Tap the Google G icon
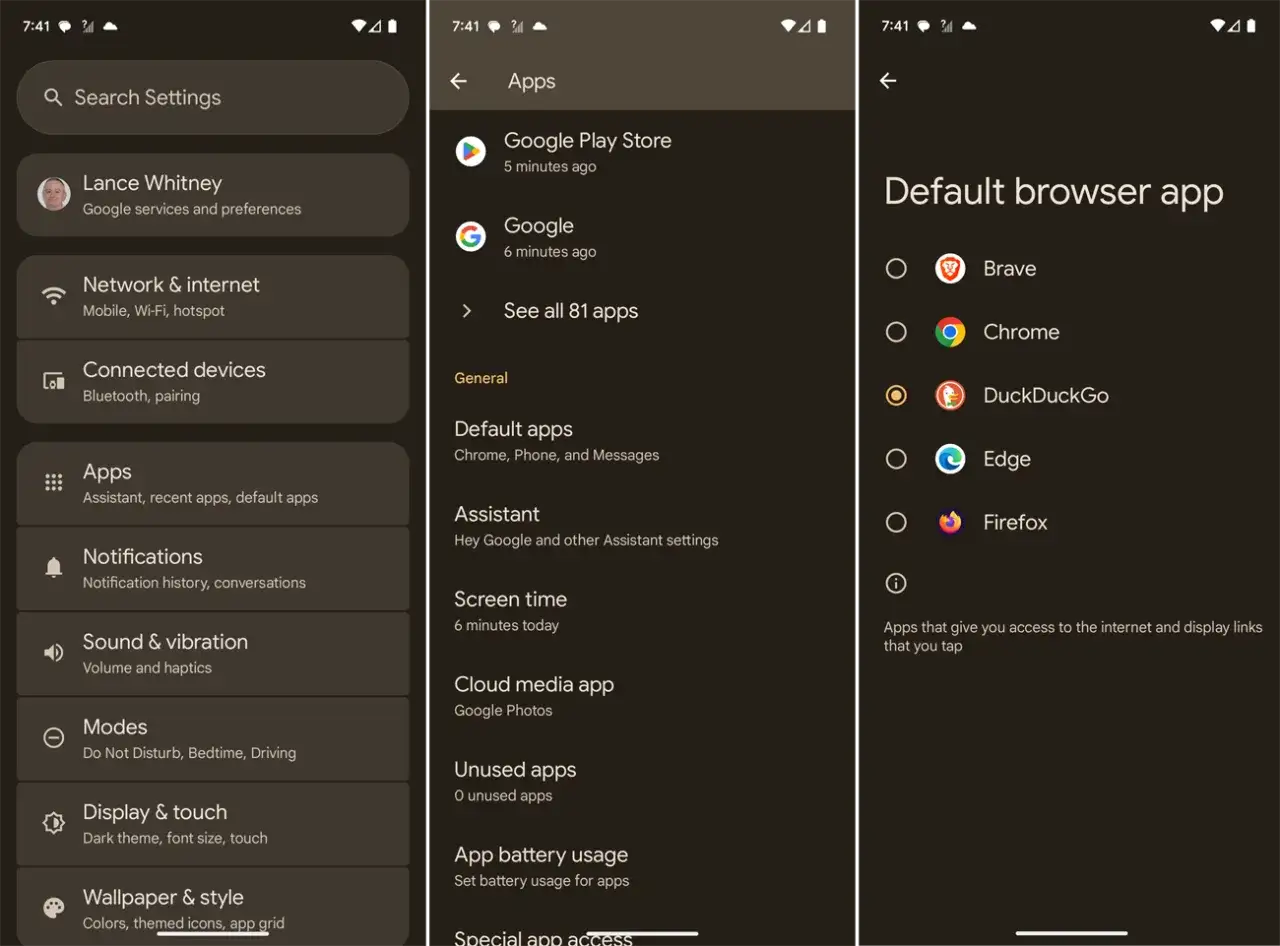 pos(470,236)
